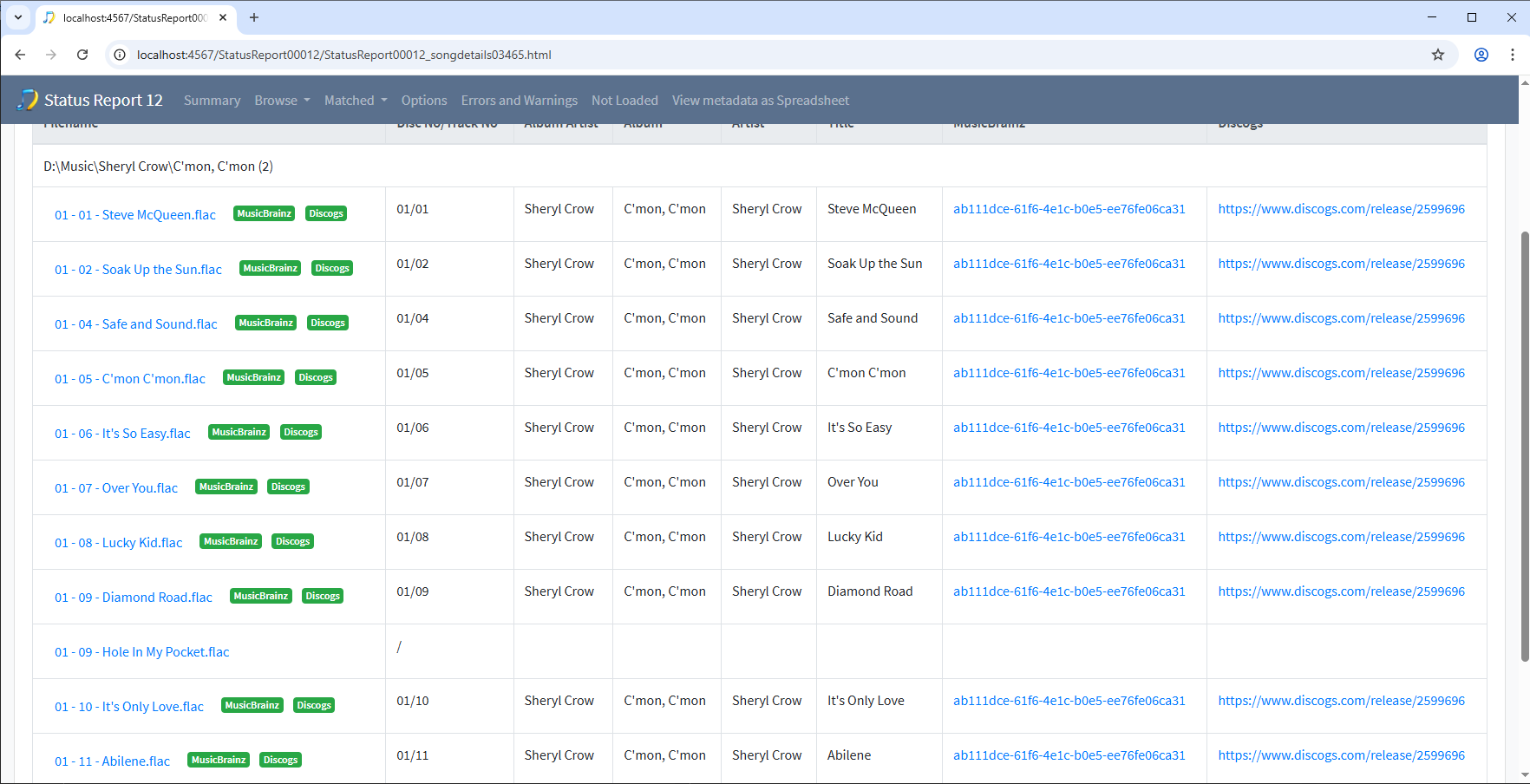
Task: Open the Not Loaded page
Action: tap(624, 101)
